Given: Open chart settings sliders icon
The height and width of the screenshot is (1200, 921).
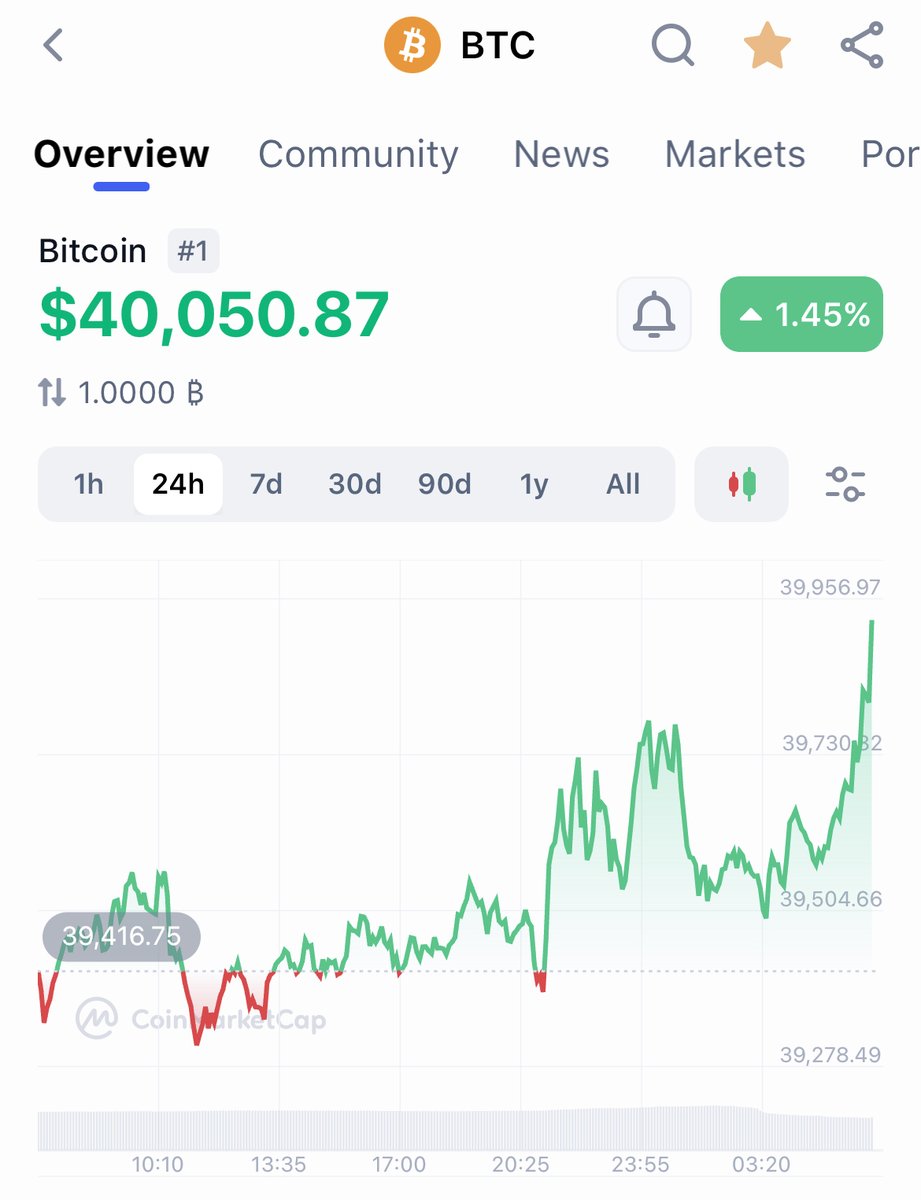Looking at the screenshot, I should pos(846,484).
